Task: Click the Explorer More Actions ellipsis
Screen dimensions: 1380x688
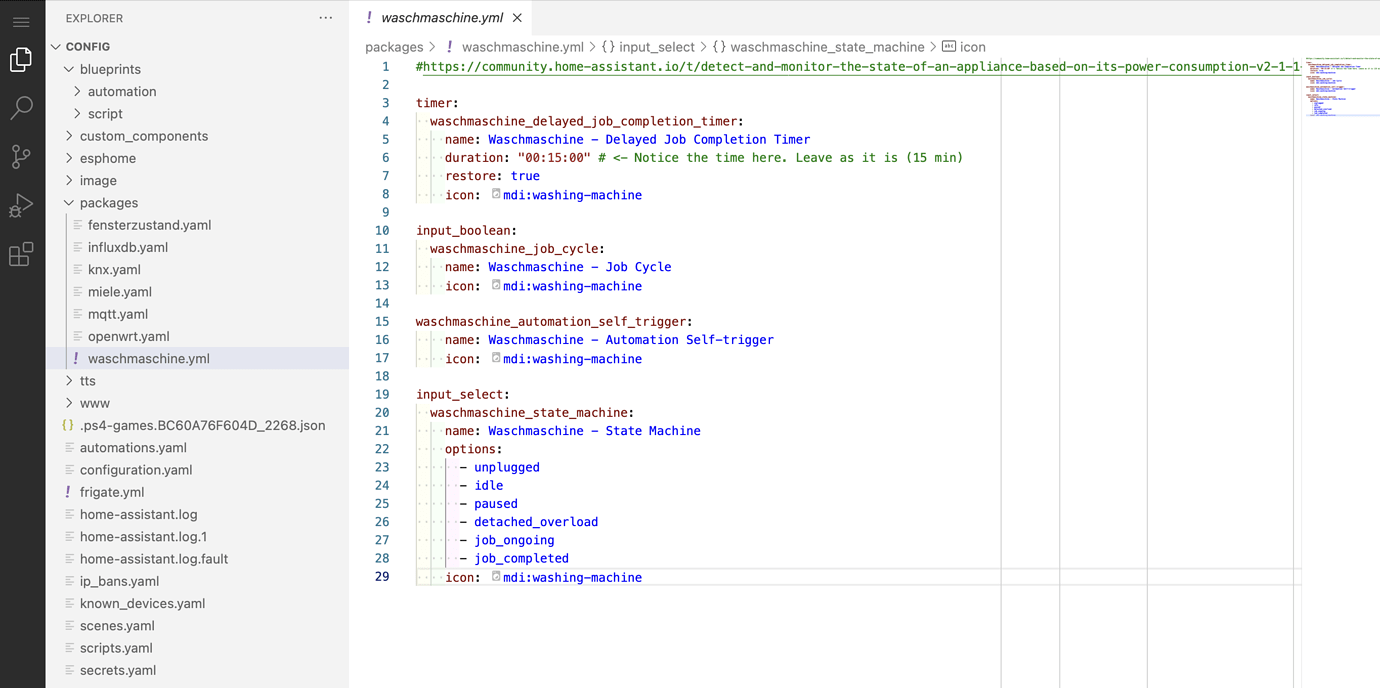Action: click(x=325, y=17)
